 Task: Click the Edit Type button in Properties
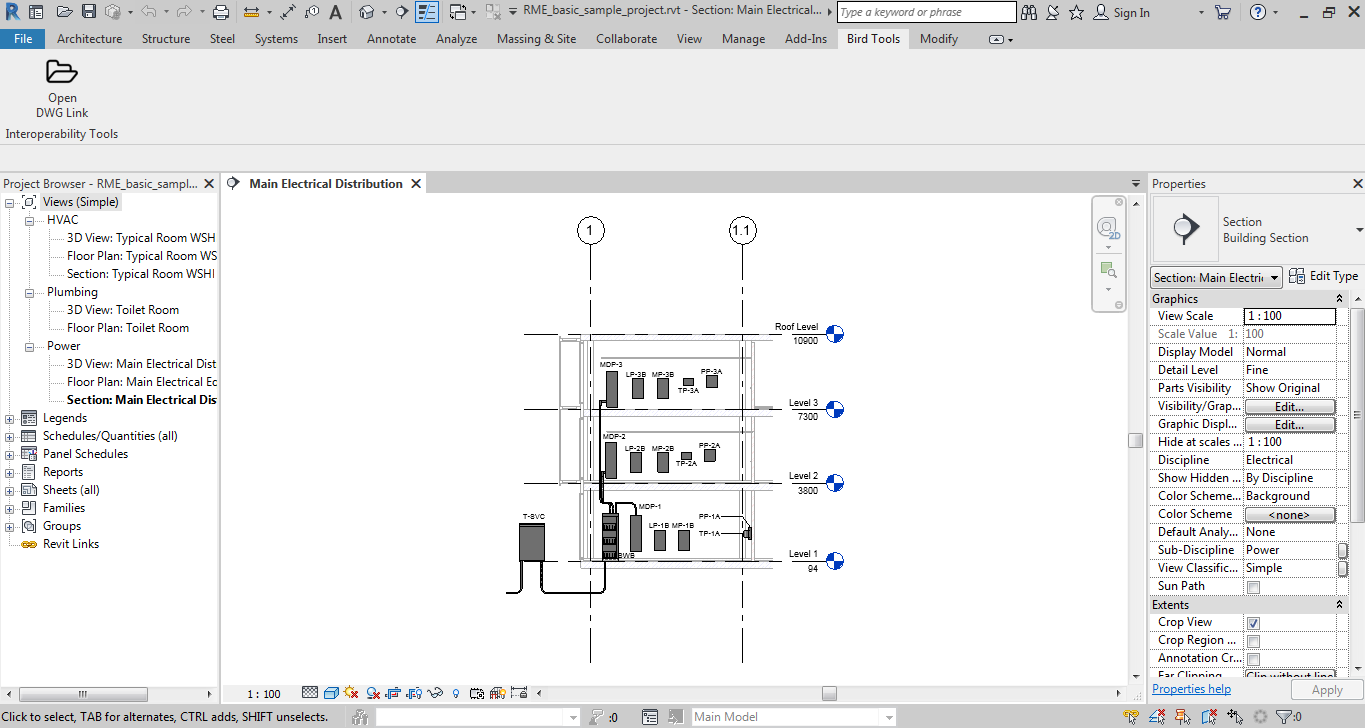[1323, 276]
